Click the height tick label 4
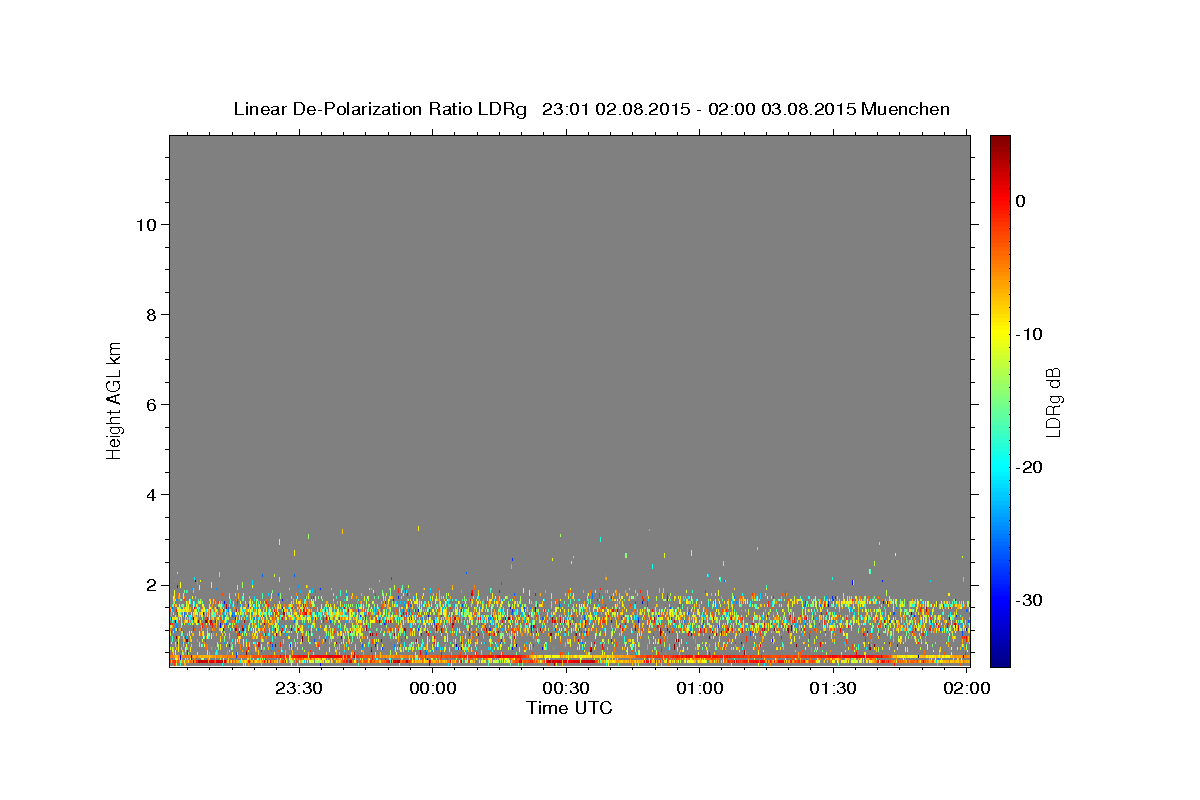 pyautogui.click(x=152, y=494)
